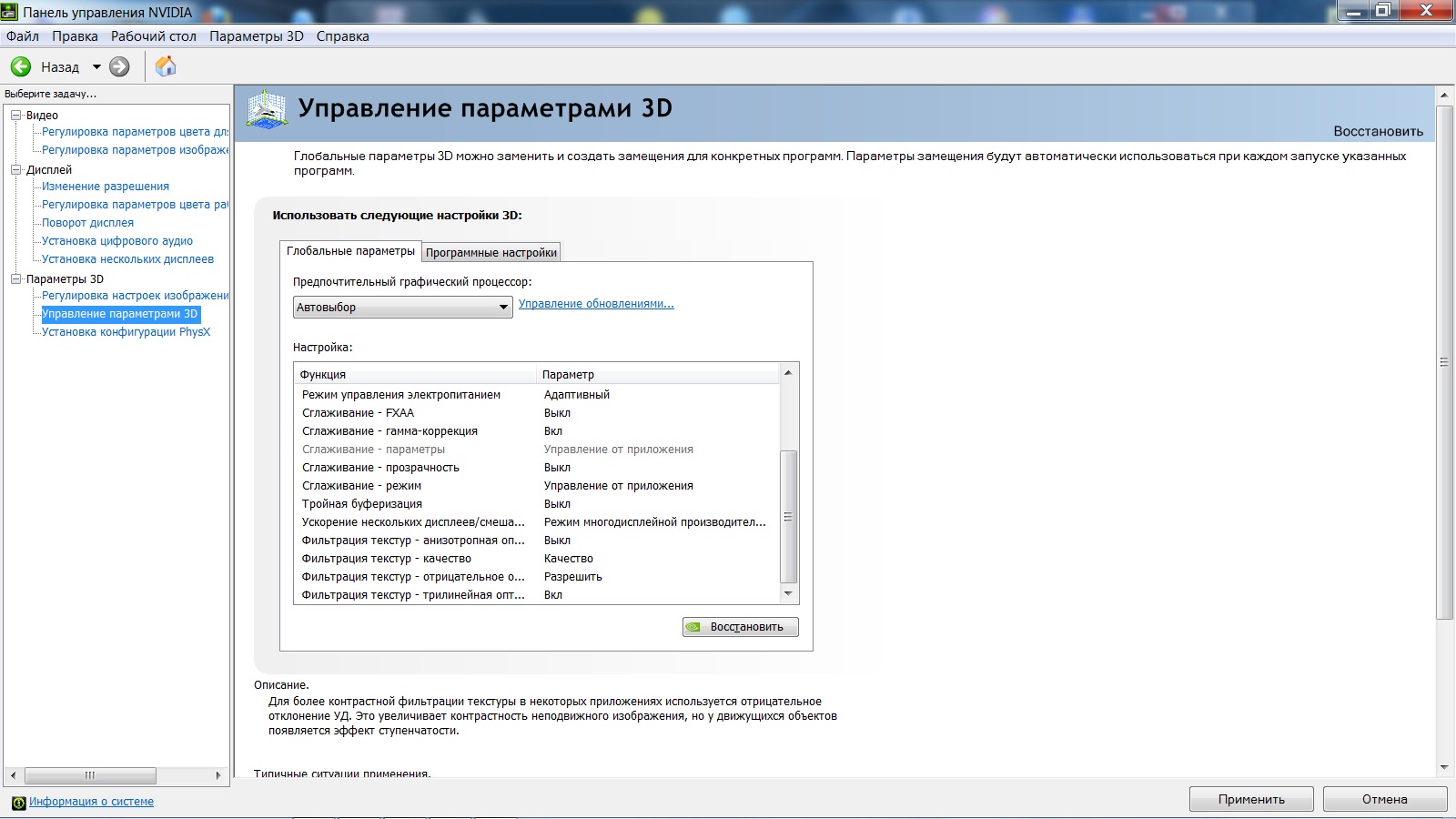Click settings list scroll up arrow
The image size is (1456, 819).
pos(789,372)
